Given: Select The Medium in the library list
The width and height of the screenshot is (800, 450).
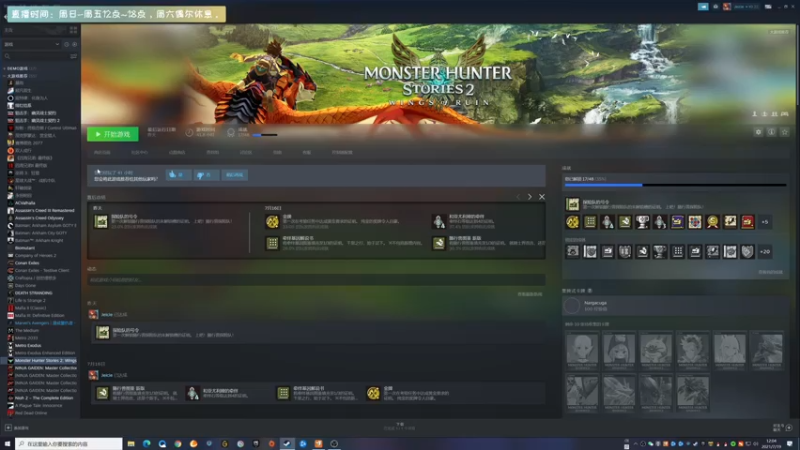Looking at the screenshot, I should click(27, 331).
